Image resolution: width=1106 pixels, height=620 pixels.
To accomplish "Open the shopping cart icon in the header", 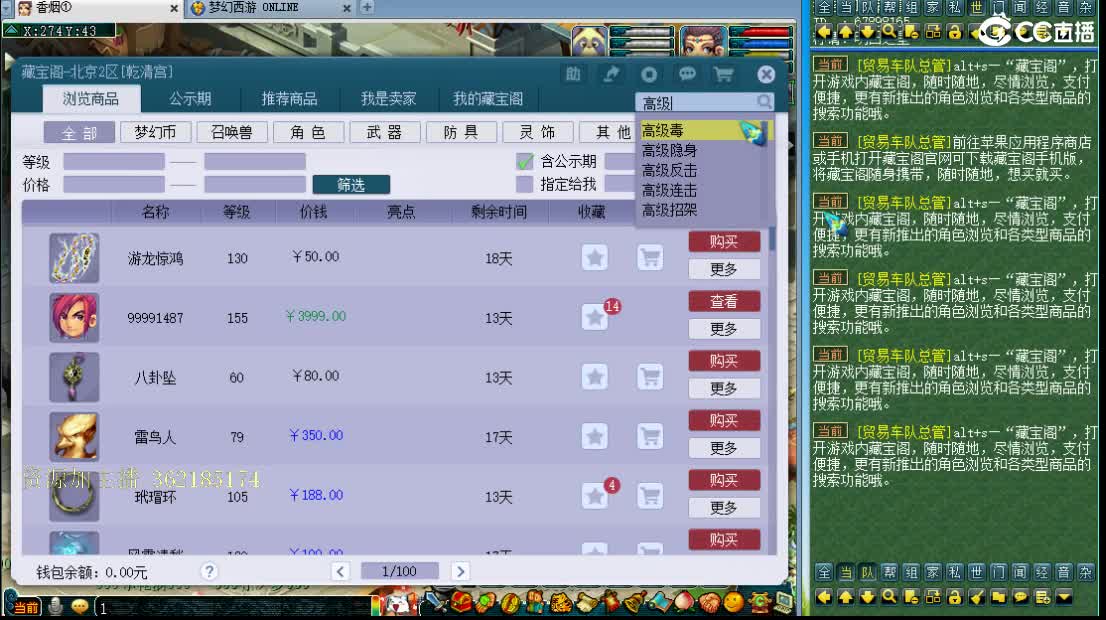I will [724, 74].
